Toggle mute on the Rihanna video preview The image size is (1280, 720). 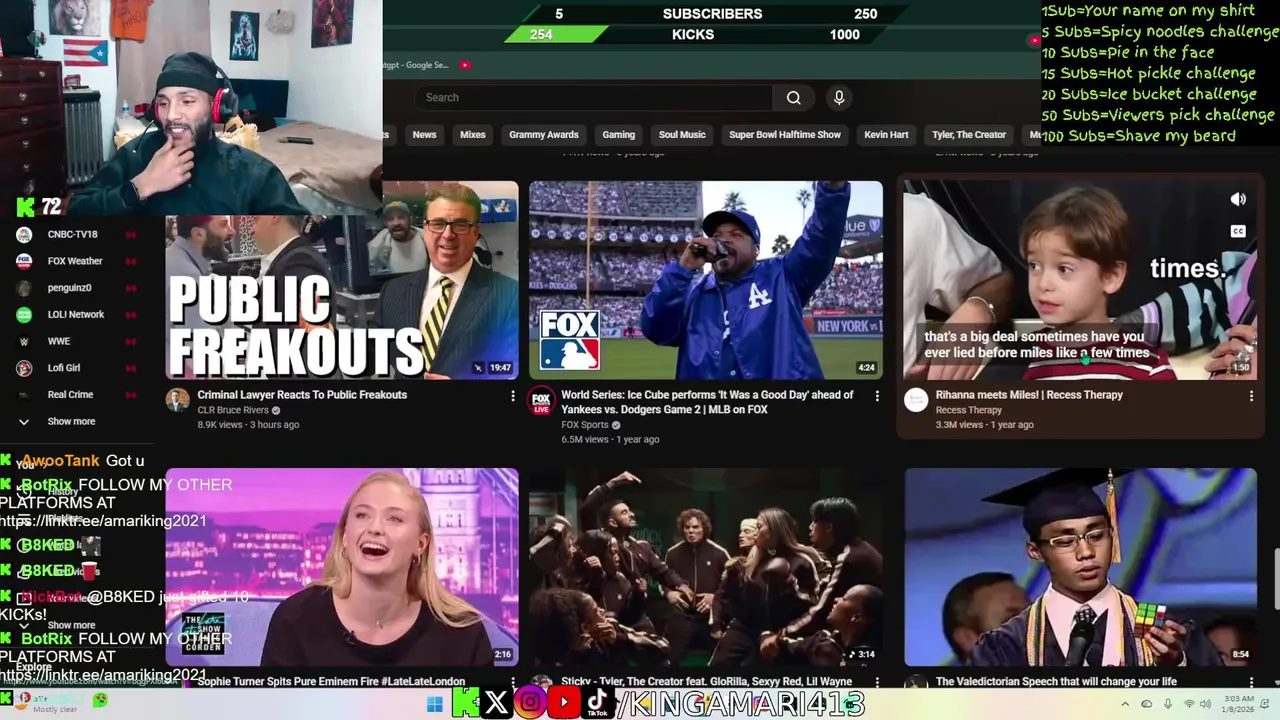coord(1238,199)
